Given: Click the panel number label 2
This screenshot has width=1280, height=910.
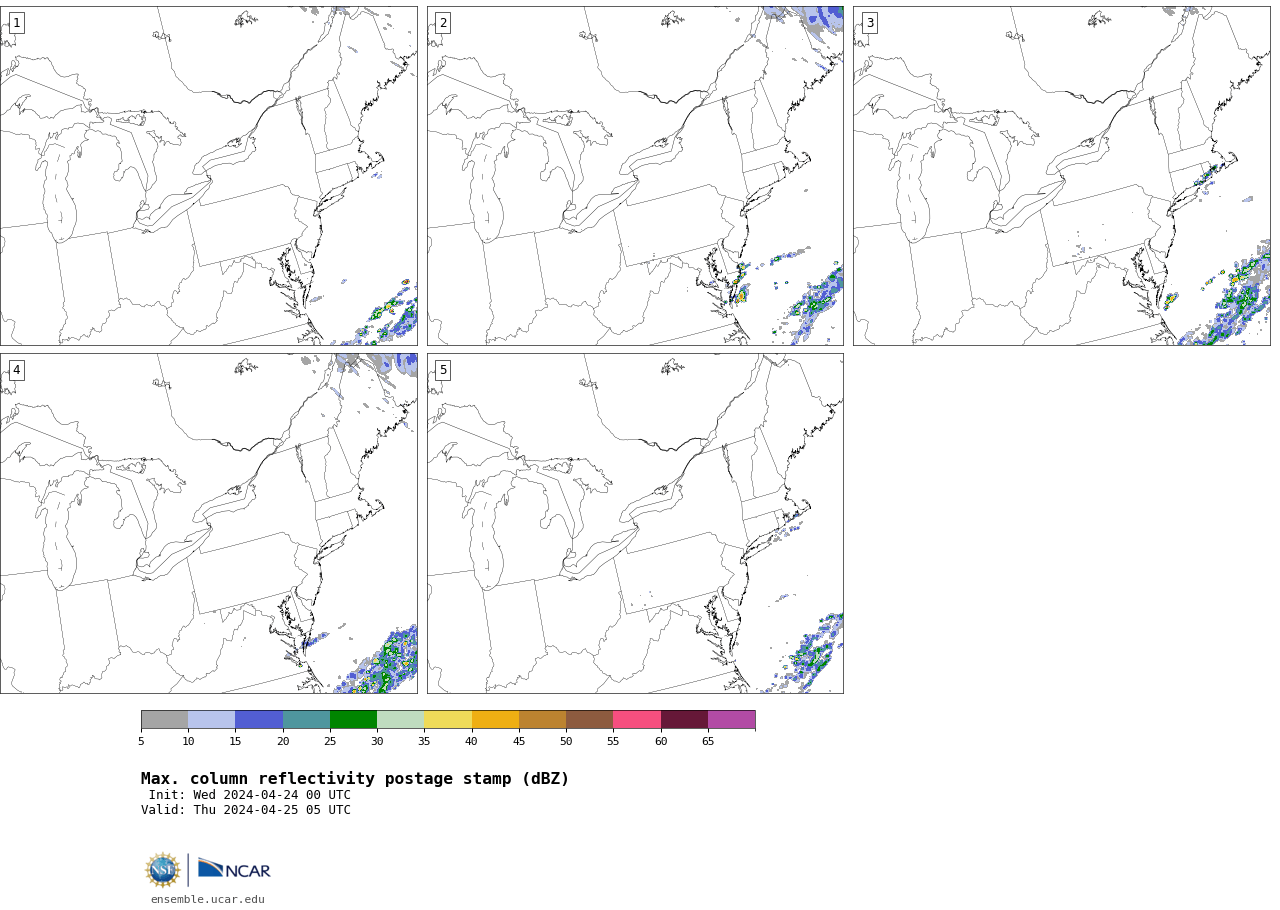Looking at the screenshot, I should (x=443, y=23).
